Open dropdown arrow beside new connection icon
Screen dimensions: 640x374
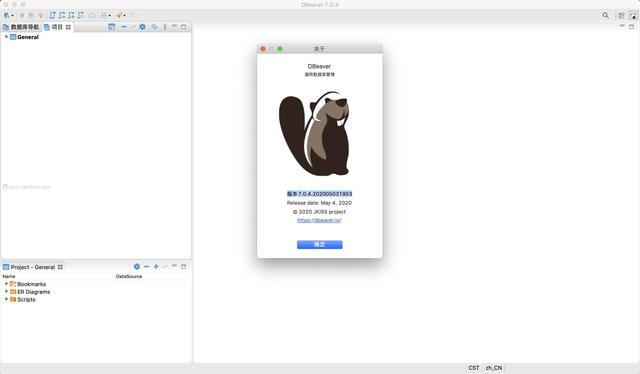[x=13, y=16]
